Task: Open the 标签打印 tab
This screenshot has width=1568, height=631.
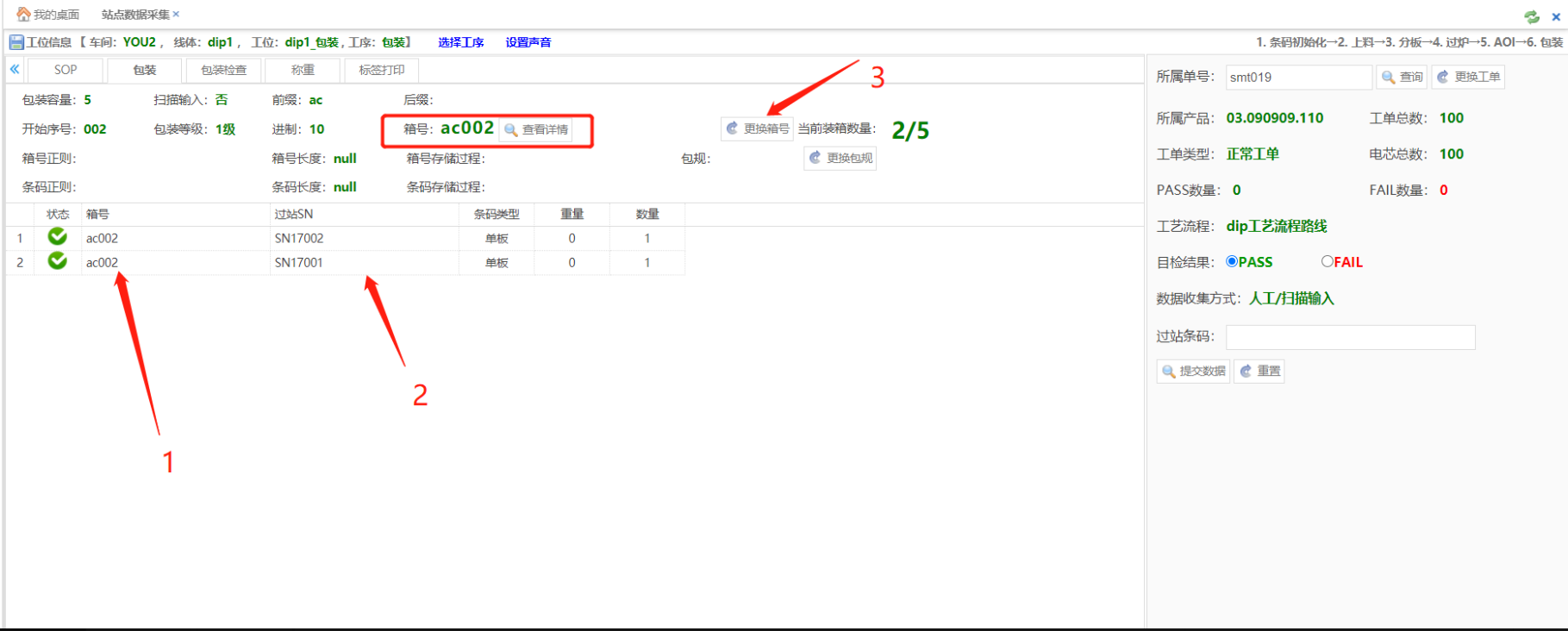Action: (381, 70)
